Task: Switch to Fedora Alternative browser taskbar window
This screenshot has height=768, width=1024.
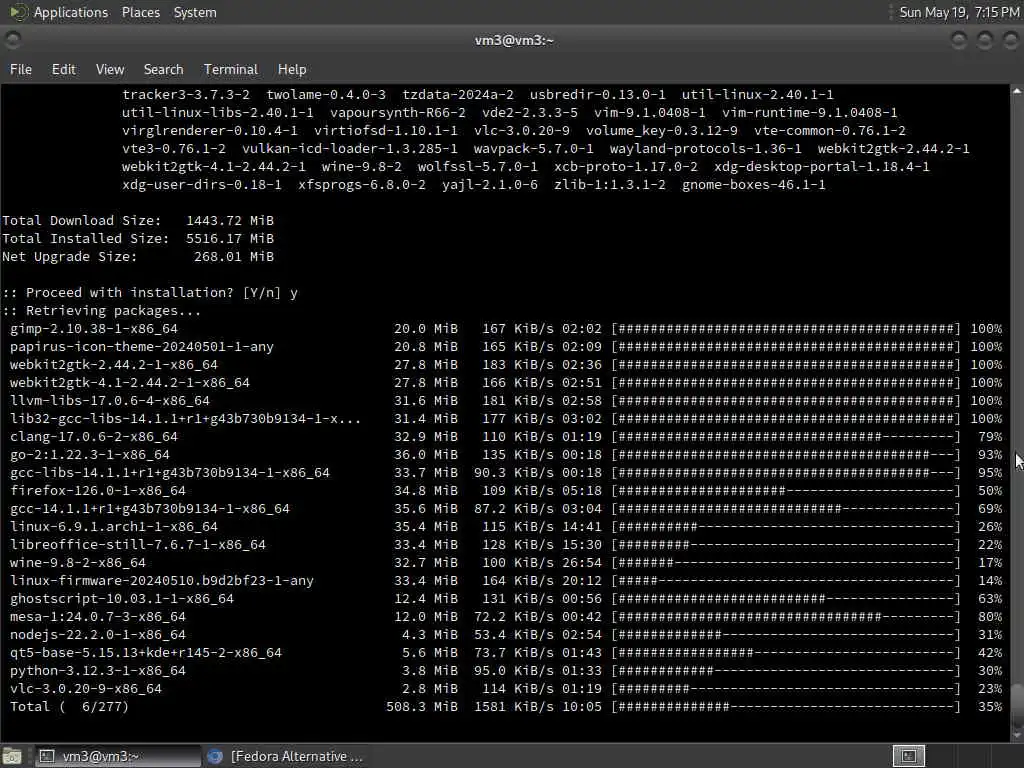Action: click(285, 756)
